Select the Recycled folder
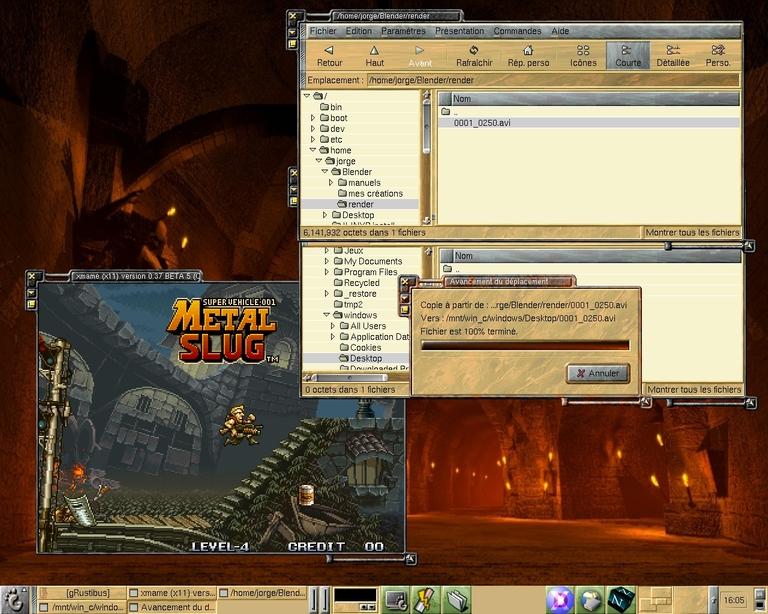This screenshot has height=614, width=768. click(357, 283)
